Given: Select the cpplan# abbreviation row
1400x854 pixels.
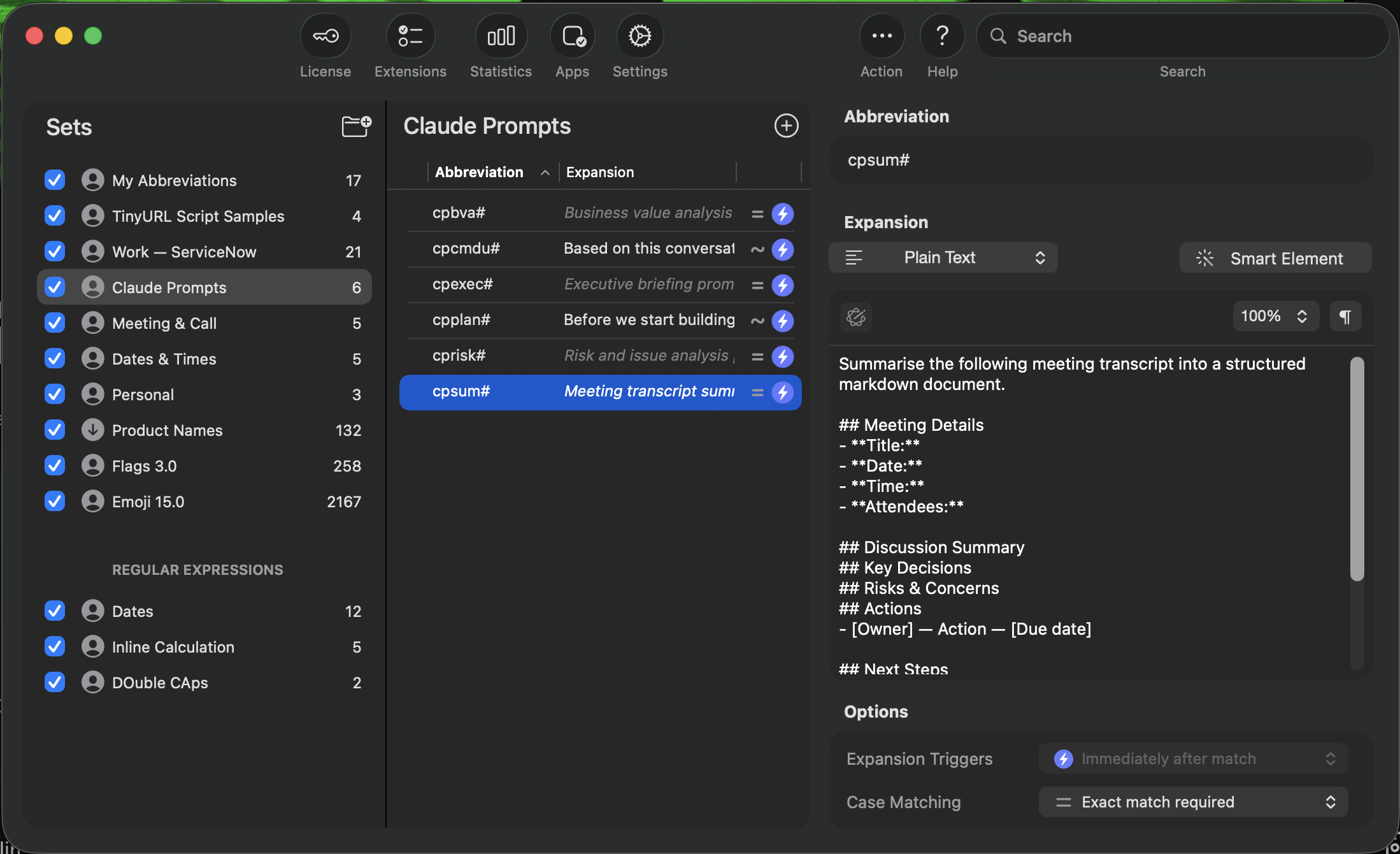Looking at the screenshot, I should [600, 321].
